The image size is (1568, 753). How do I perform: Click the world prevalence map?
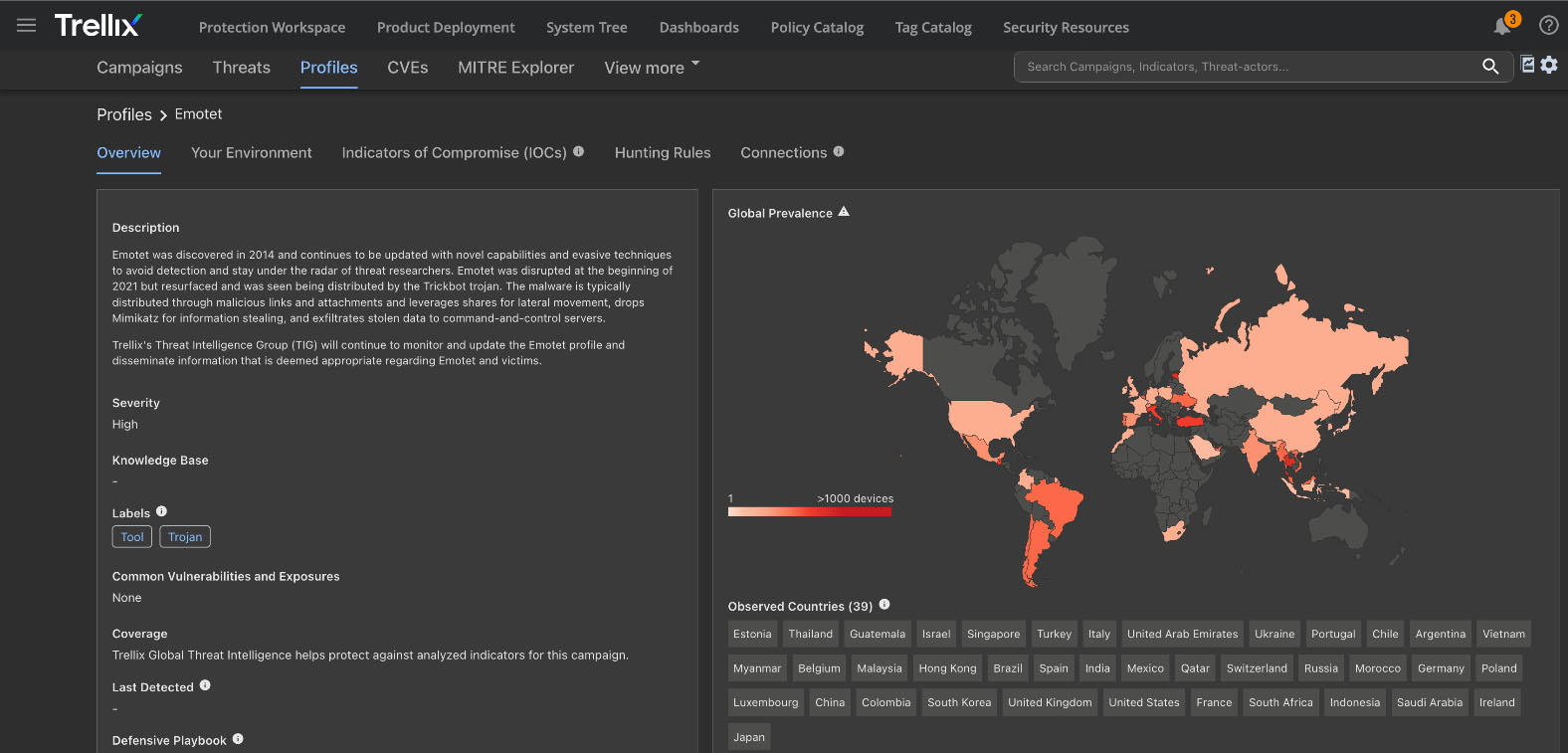(1135, 413)
